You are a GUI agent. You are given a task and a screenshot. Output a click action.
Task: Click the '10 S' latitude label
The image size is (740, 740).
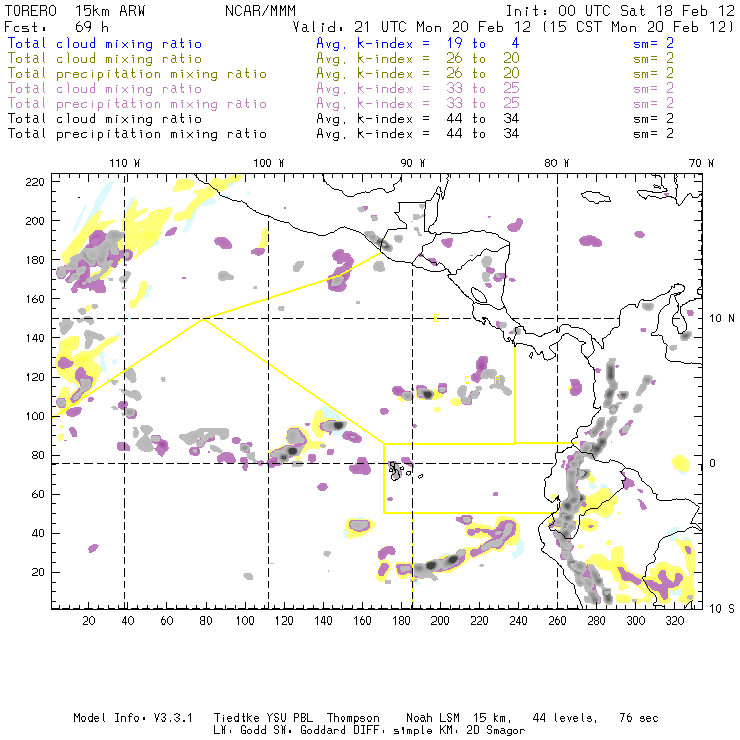click(722, 609)
